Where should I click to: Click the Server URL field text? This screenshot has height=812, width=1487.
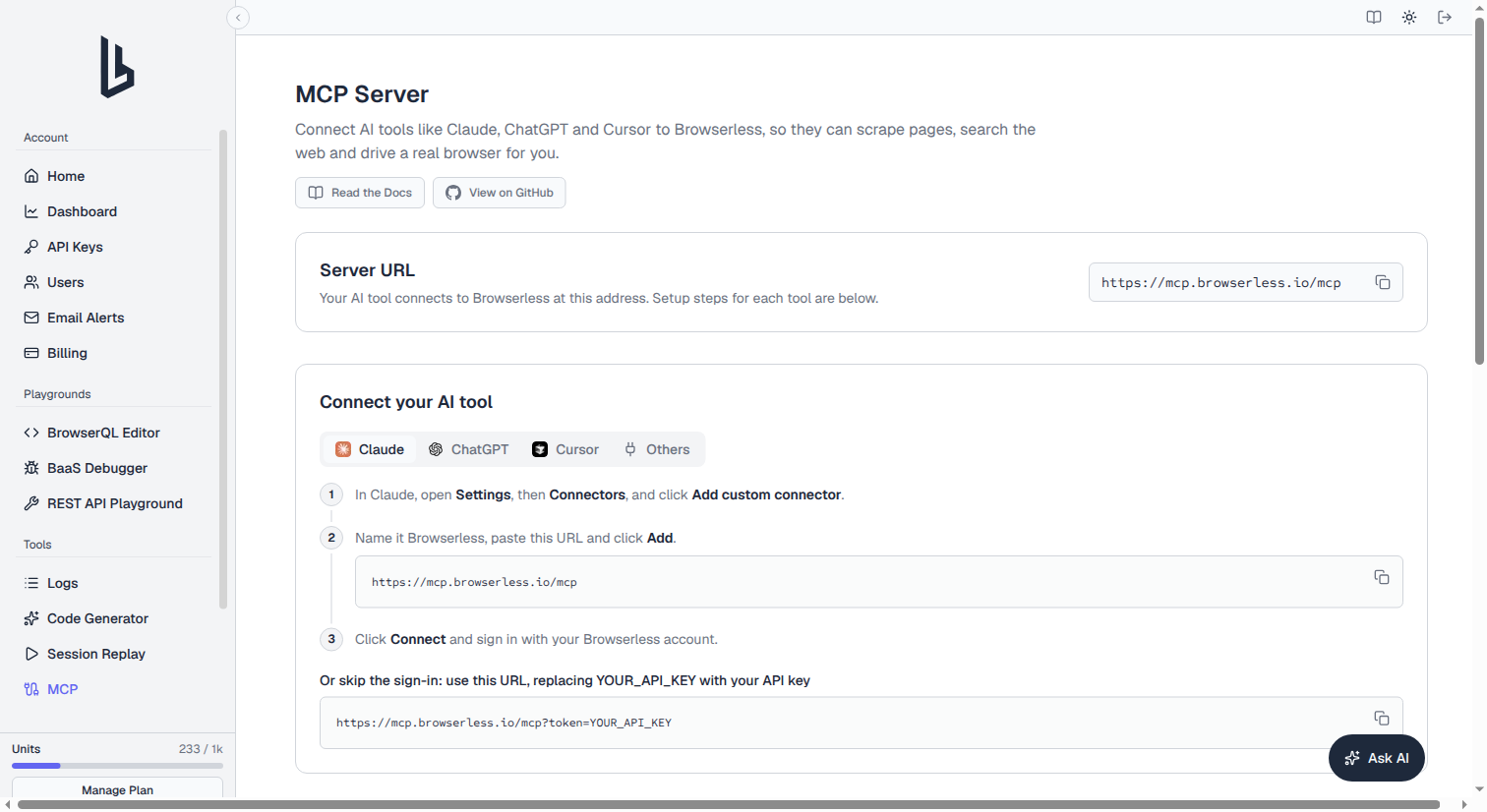tap(1220, 283)
